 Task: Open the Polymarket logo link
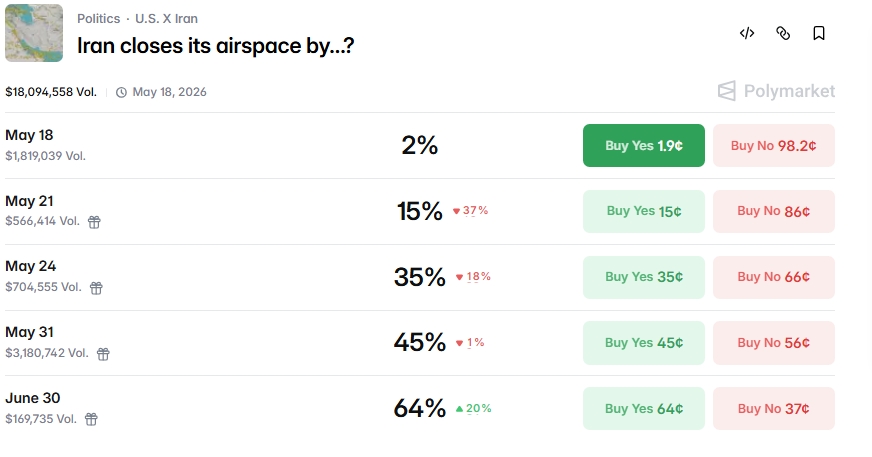click(776, 91)
